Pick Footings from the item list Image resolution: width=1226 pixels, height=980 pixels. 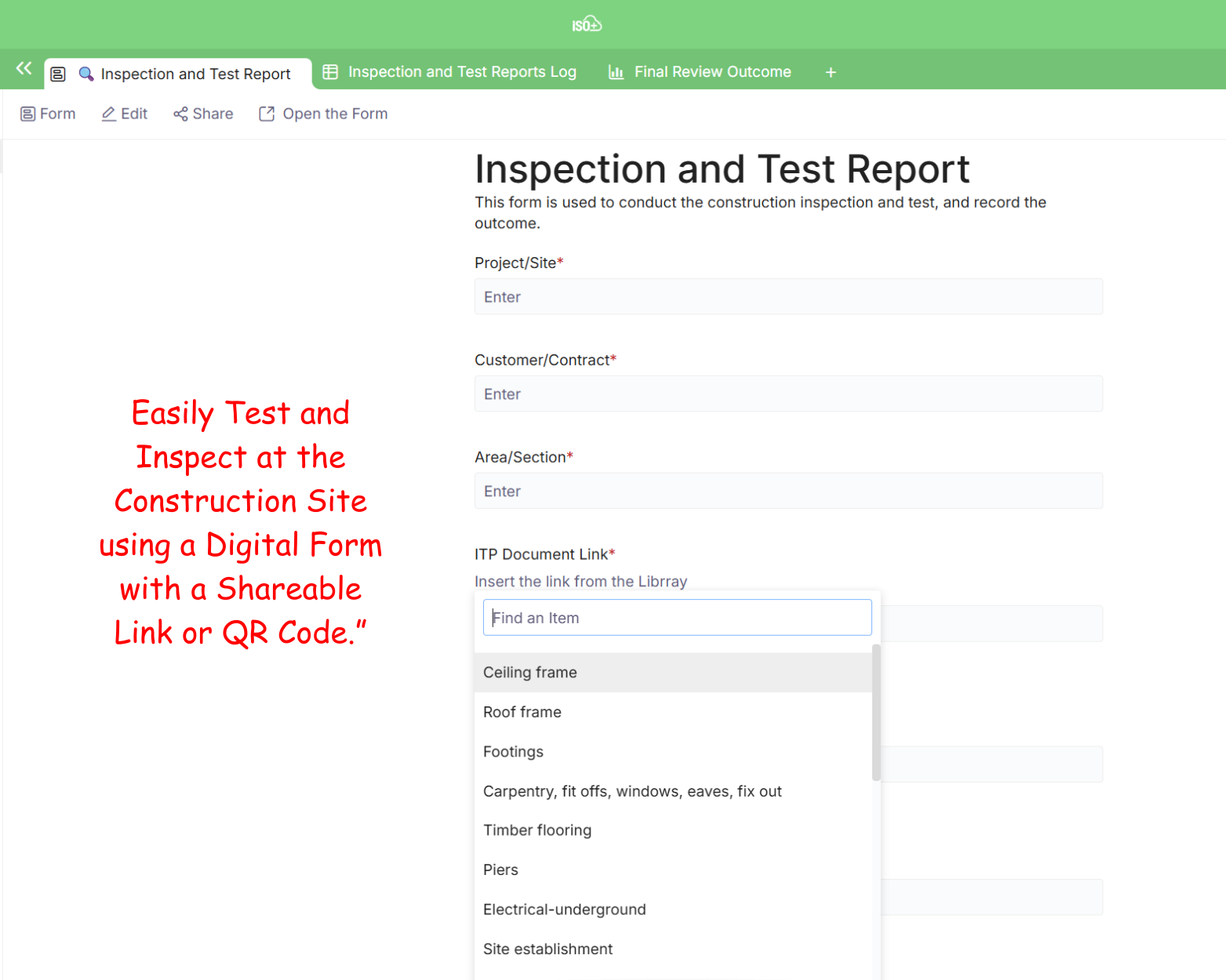[x=513, y=752]
